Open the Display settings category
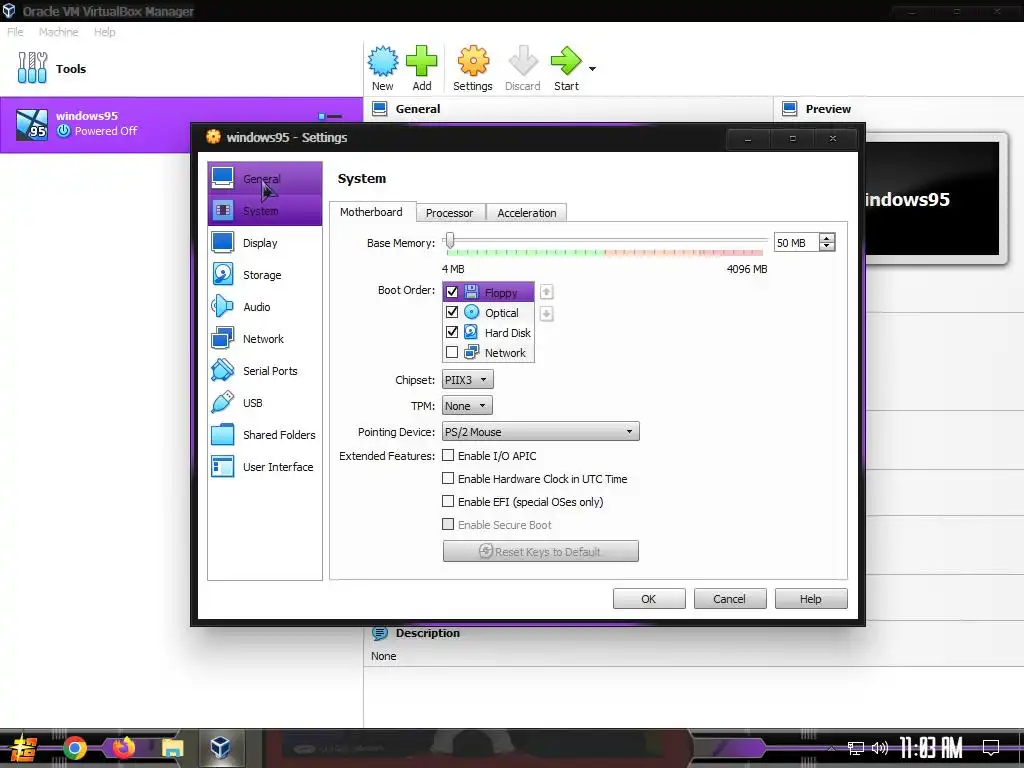 pyautogui.click(x=264, y=242)
